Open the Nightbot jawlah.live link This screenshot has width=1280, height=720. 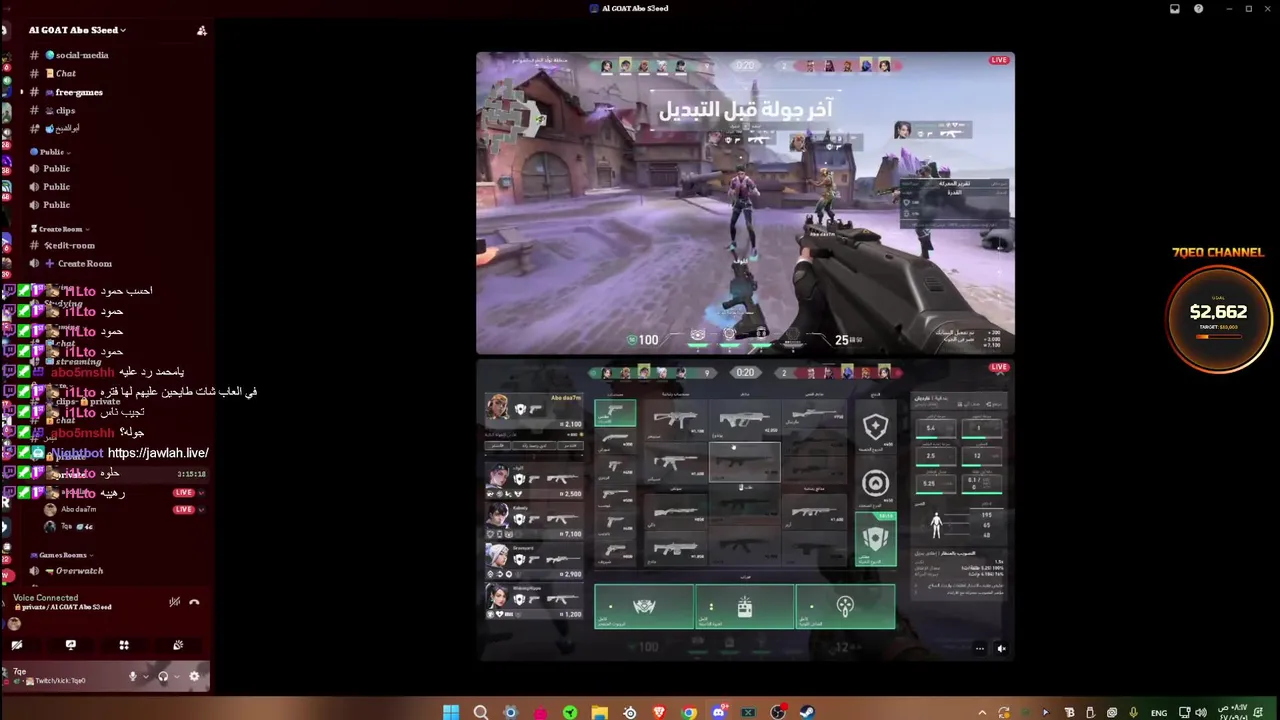coord(158,453)
